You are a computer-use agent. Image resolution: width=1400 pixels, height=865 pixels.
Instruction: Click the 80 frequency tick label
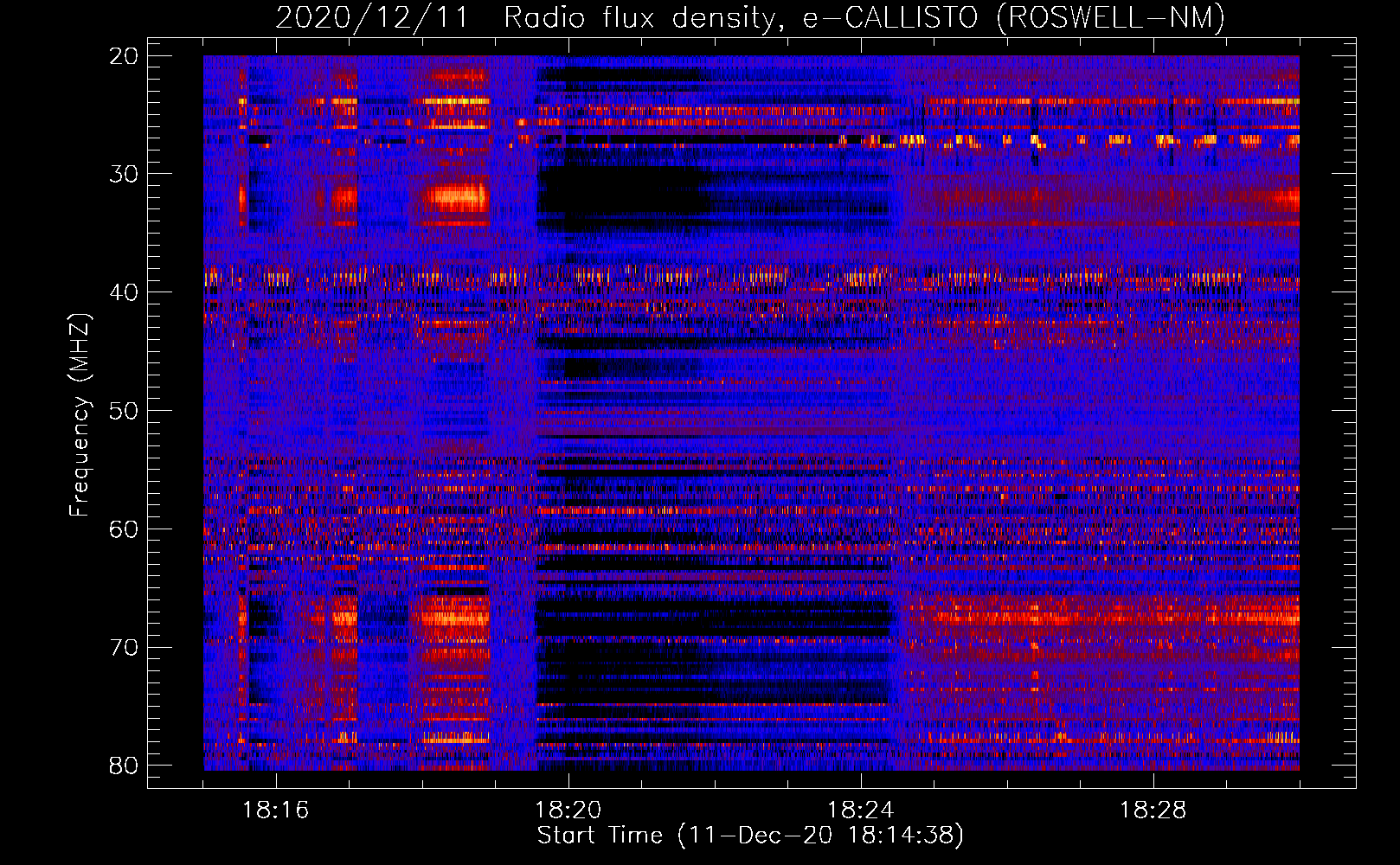[124, 766]
